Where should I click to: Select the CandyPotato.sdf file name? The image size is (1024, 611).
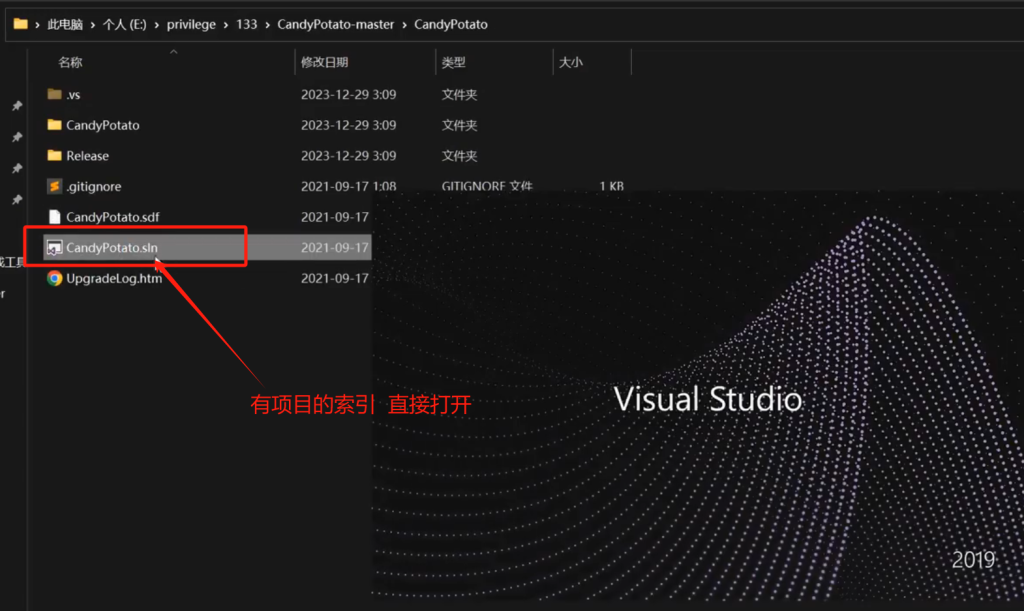[112, 217]
